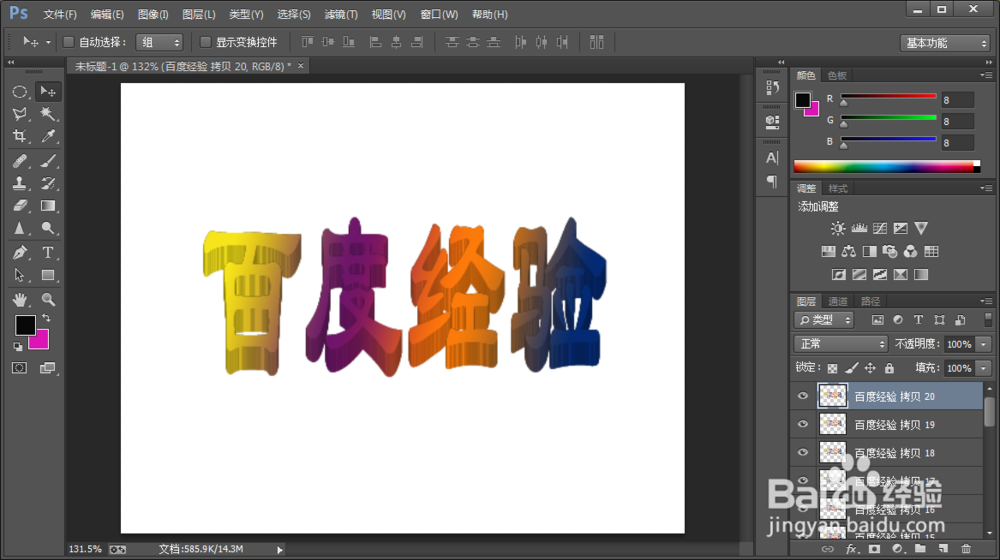1000x560 pixels.
Task: Open the Character panel icon
Action: tap(772, 158)
